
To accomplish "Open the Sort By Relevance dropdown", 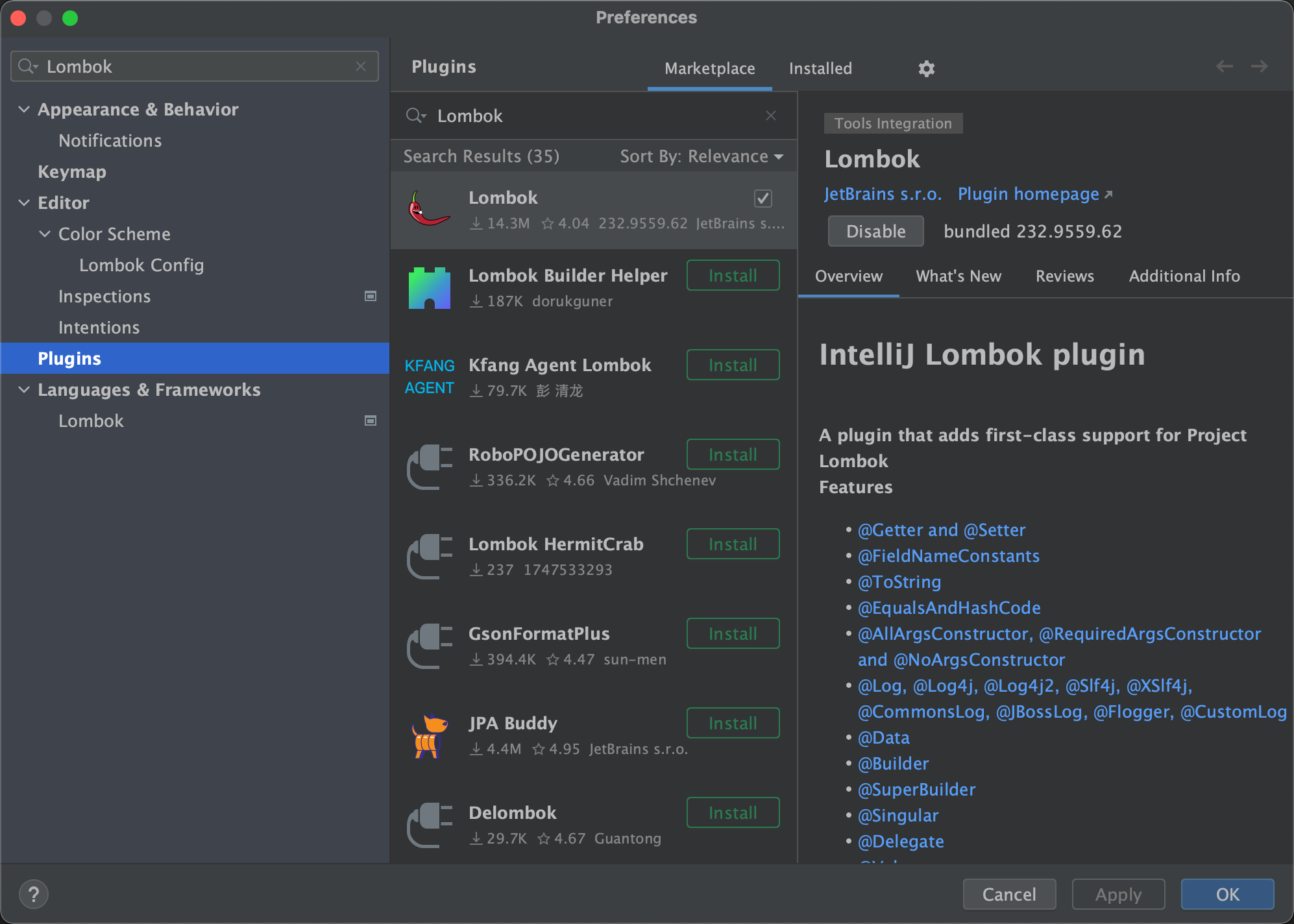I will point(702,156).
